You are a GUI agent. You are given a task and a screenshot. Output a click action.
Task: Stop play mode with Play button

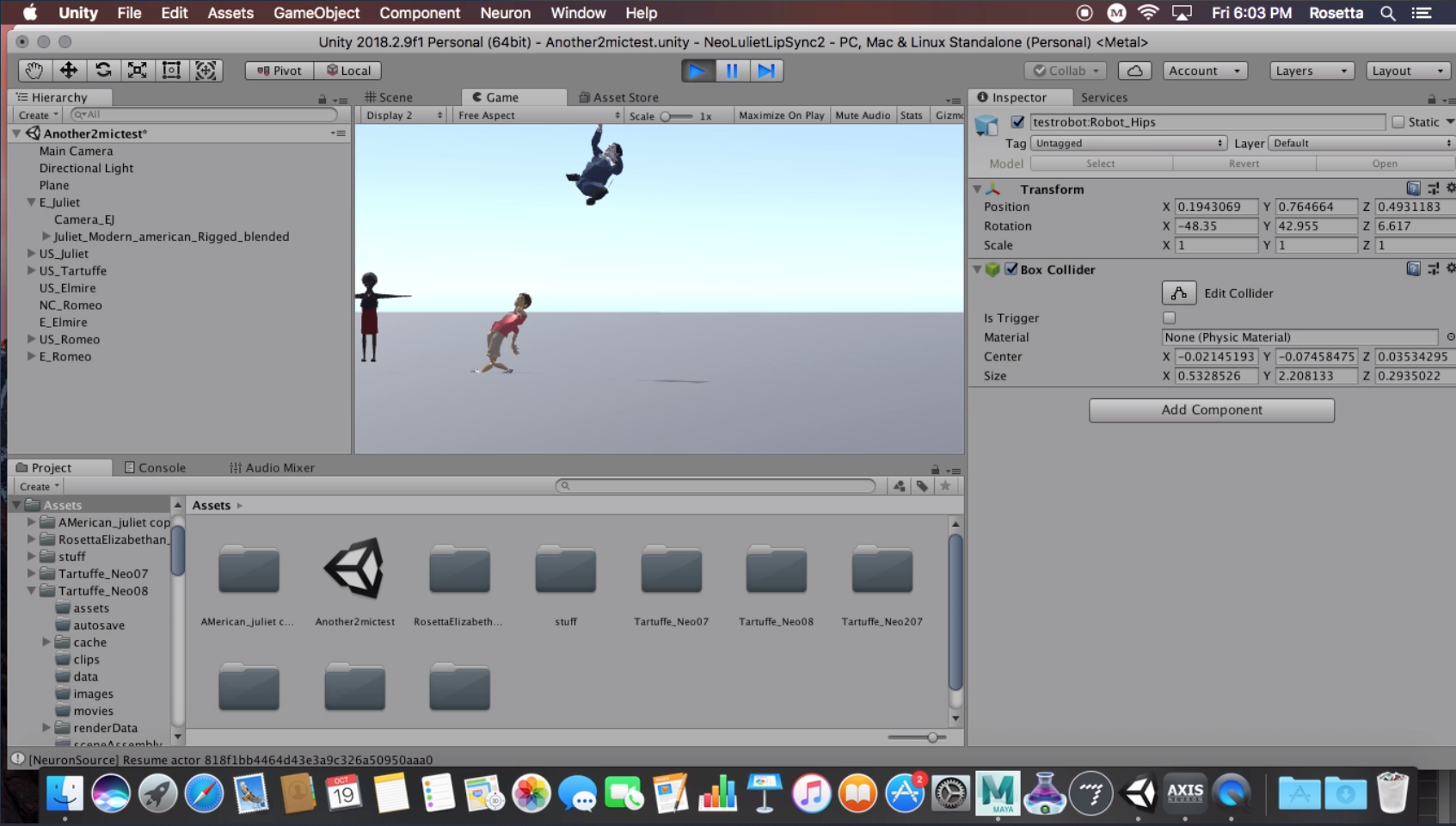pyautogui.click(x=697, y=71)
